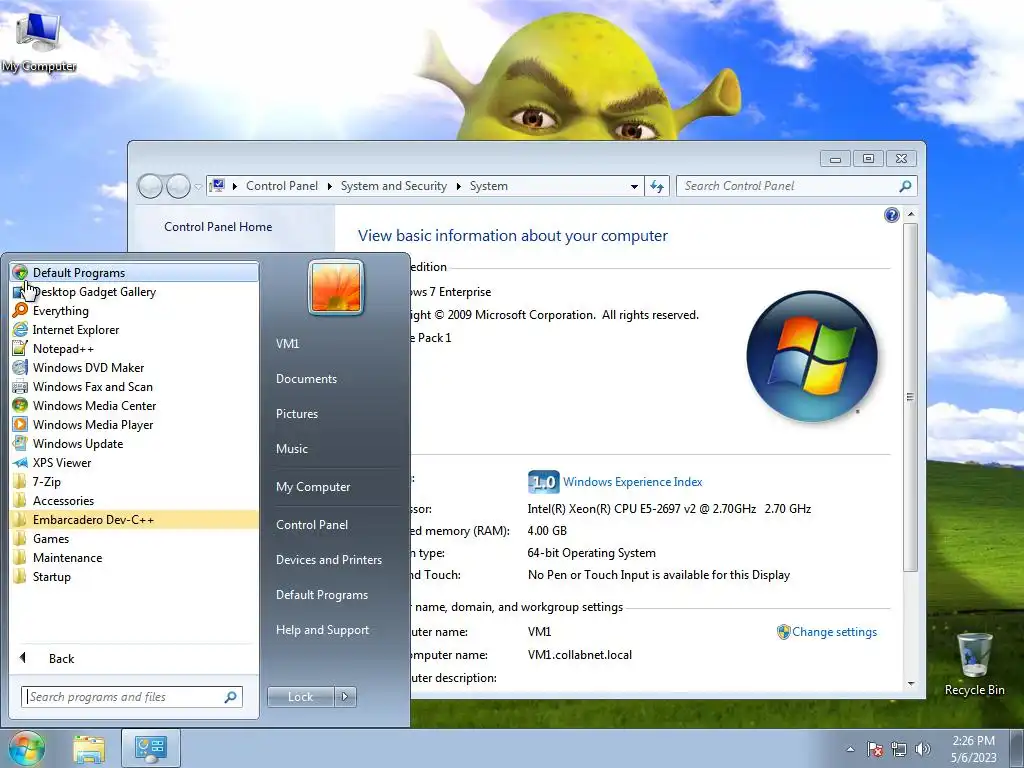This screenshot has width=1024, height=768.
Task: Expand the Startup folder
Action: [x=134, y=577]
